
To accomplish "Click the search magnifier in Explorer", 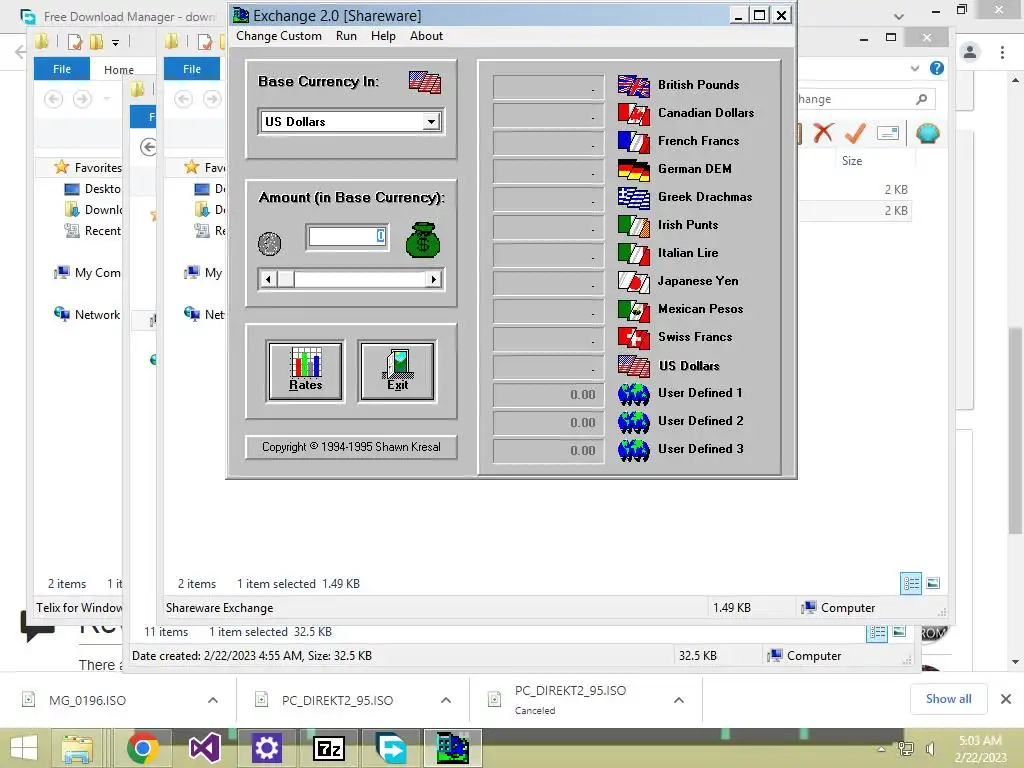I will click(921, 99).
